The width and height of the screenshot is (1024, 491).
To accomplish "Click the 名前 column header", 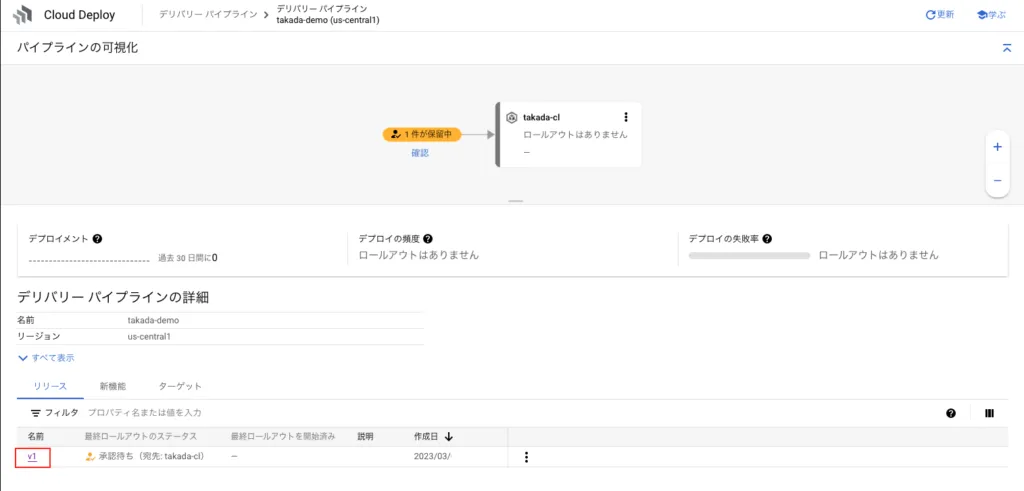I will (36, 437).
